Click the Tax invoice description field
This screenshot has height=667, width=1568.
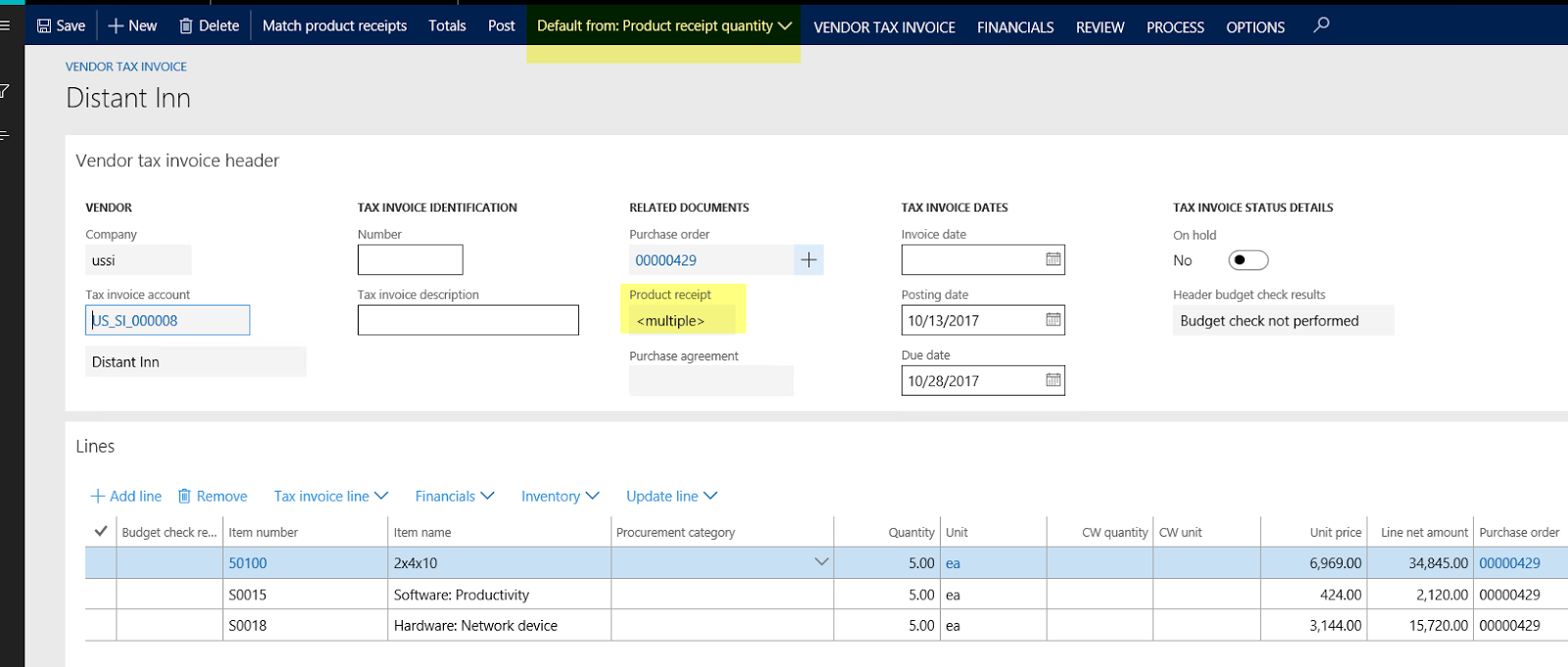point(467,320)
